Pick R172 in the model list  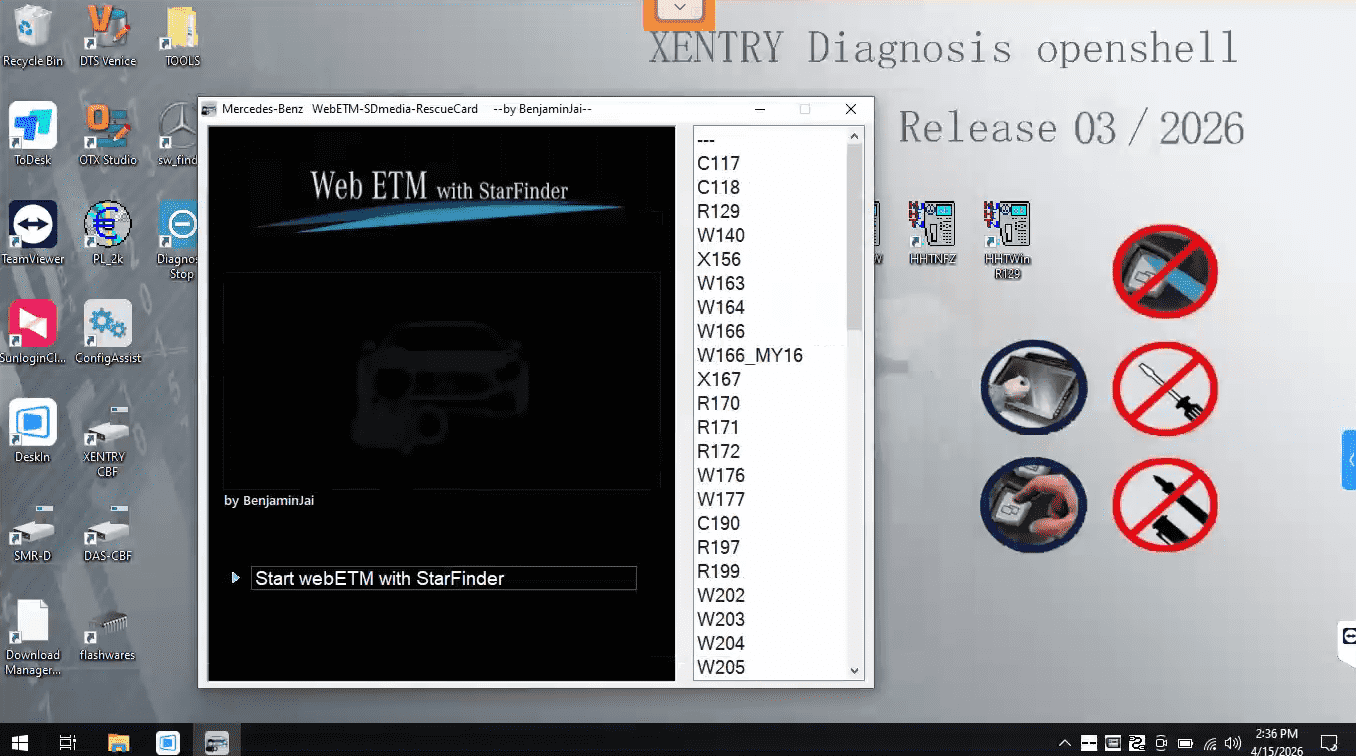click(x=770, y=451)
